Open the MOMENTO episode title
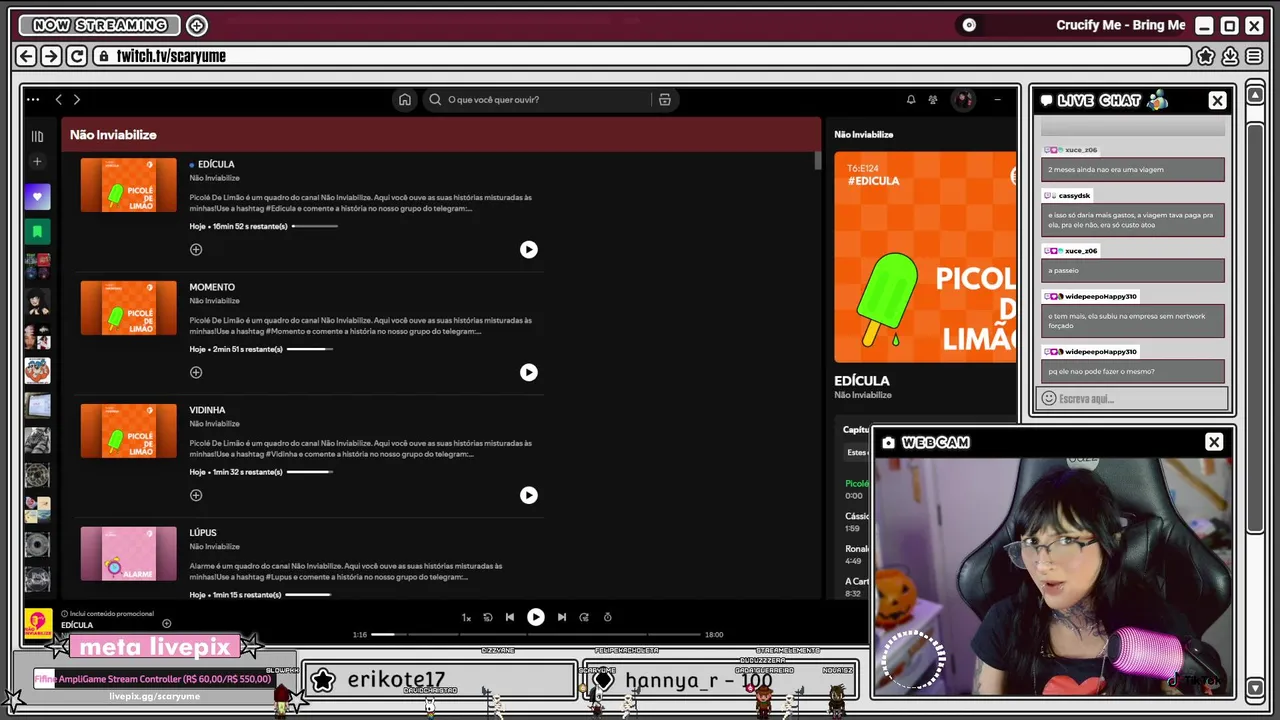 coord(212,287)
